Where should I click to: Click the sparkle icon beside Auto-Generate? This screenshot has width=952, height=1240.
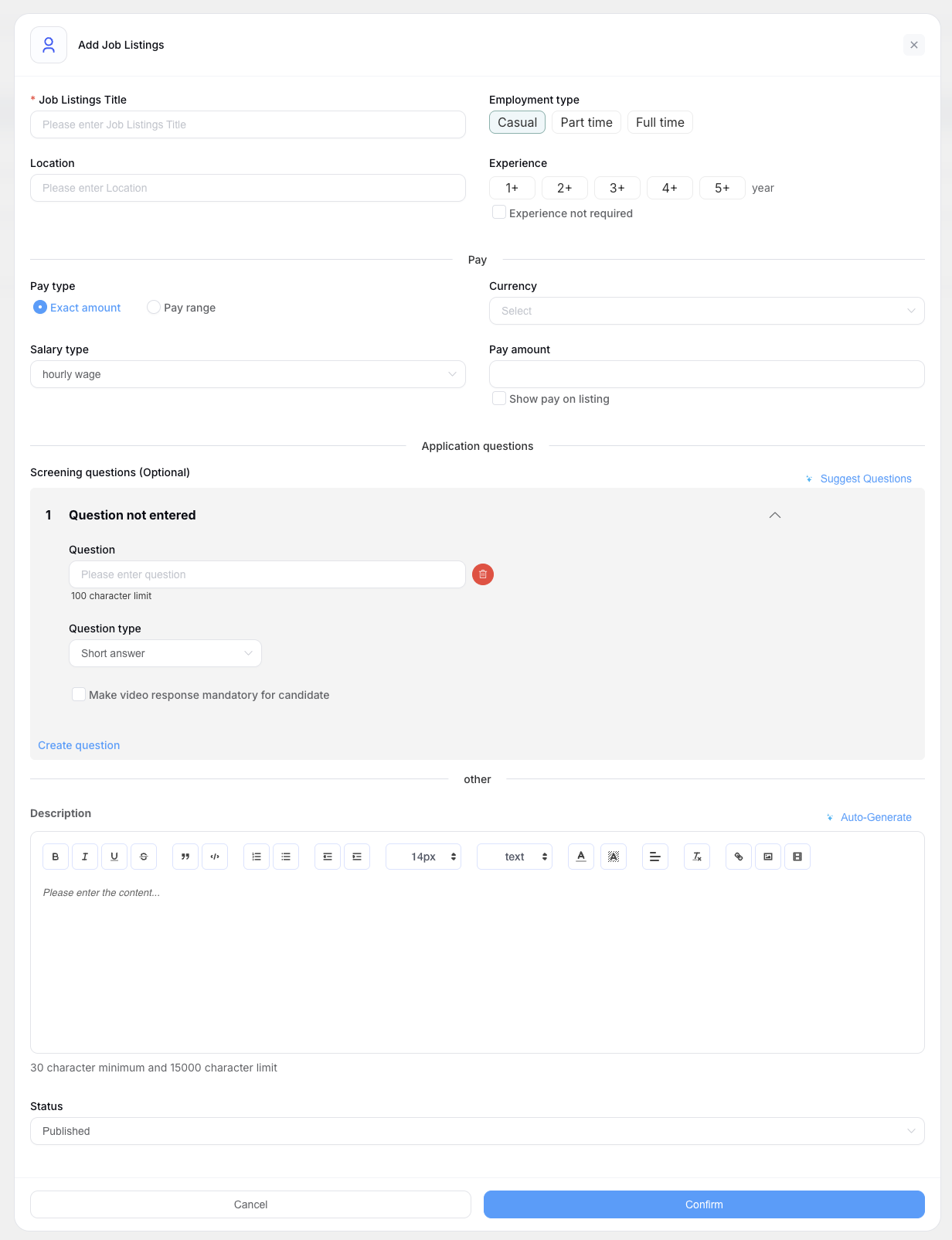tap(830, 818)
